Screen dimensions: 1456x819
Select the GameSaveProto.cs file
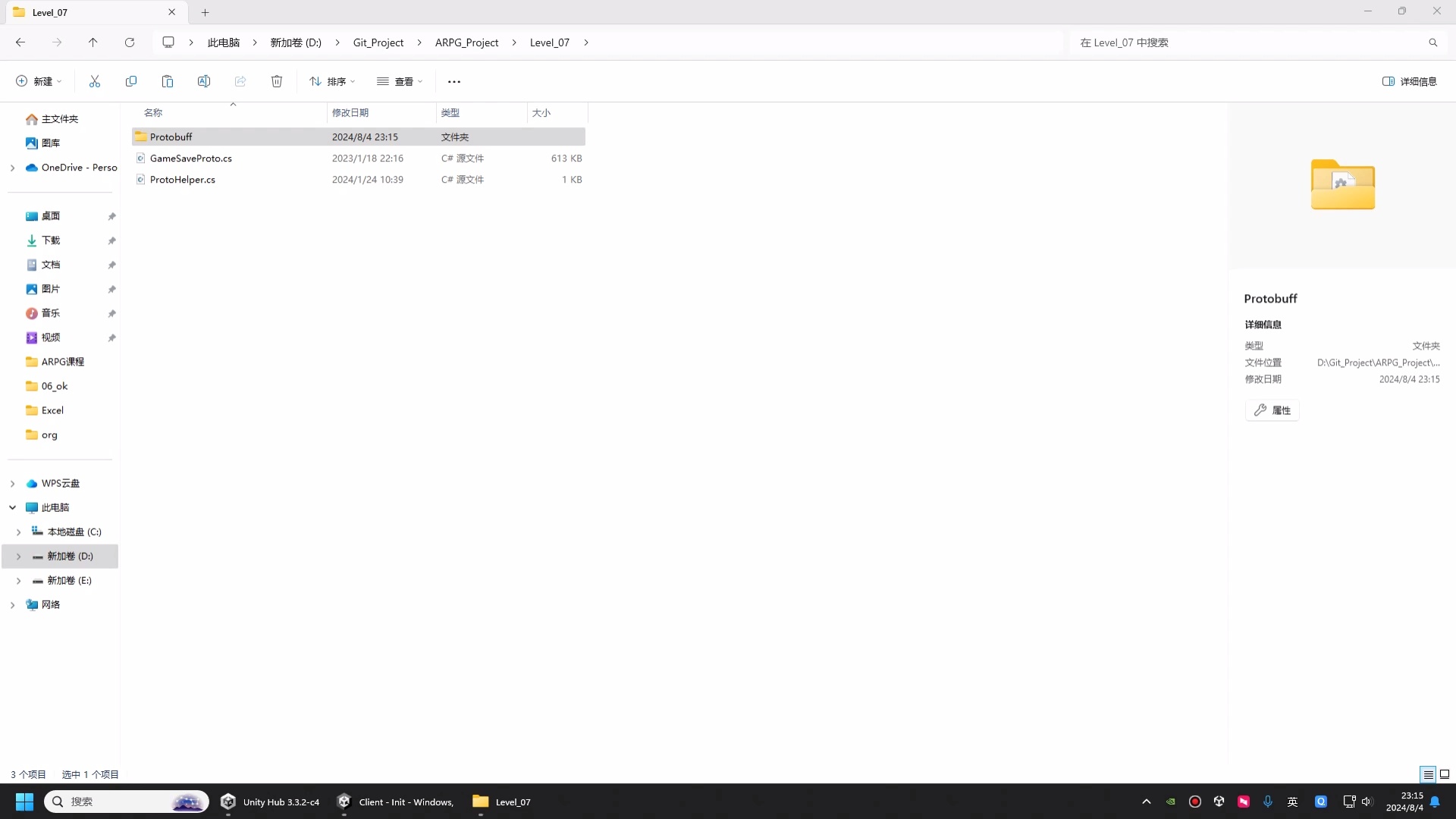click(x=191, y=158)
